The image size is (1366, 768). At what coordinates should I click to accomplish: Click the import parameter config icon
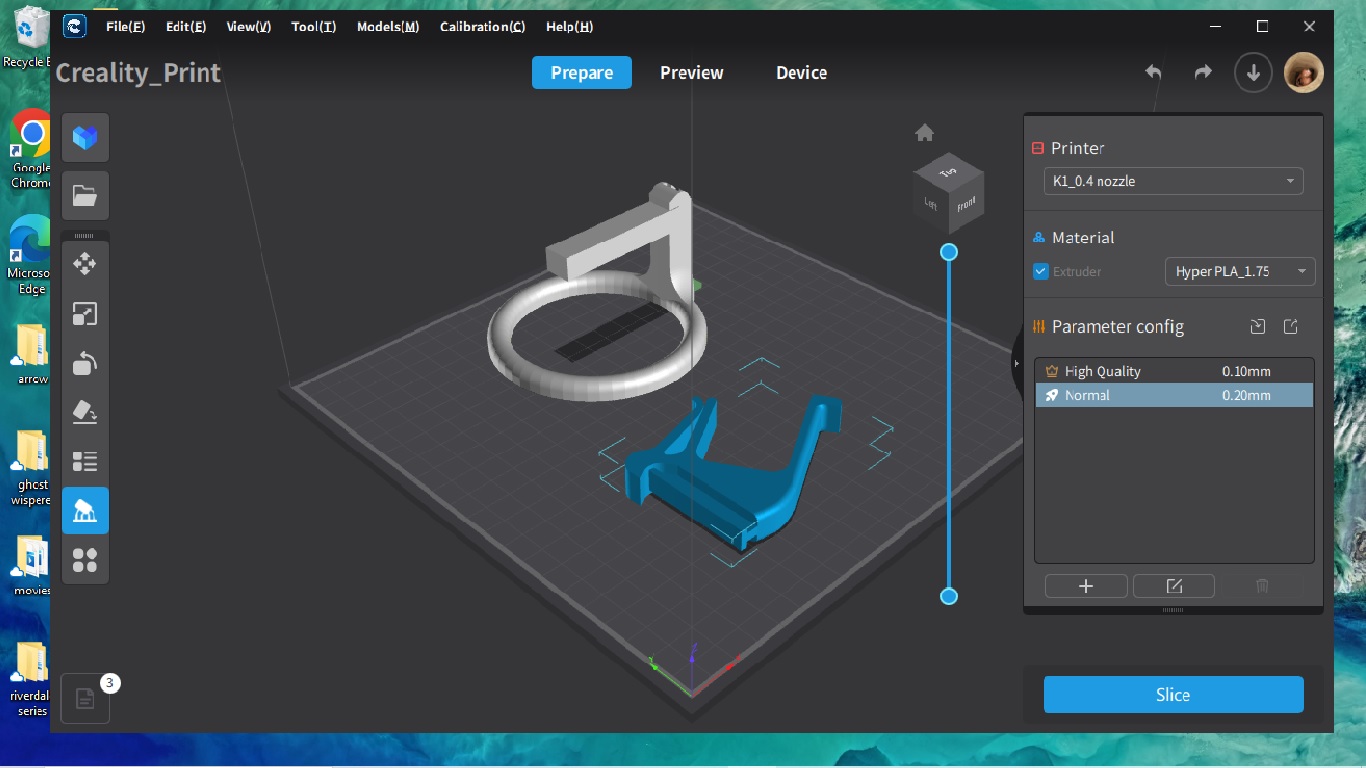[x=1258, y=326]
